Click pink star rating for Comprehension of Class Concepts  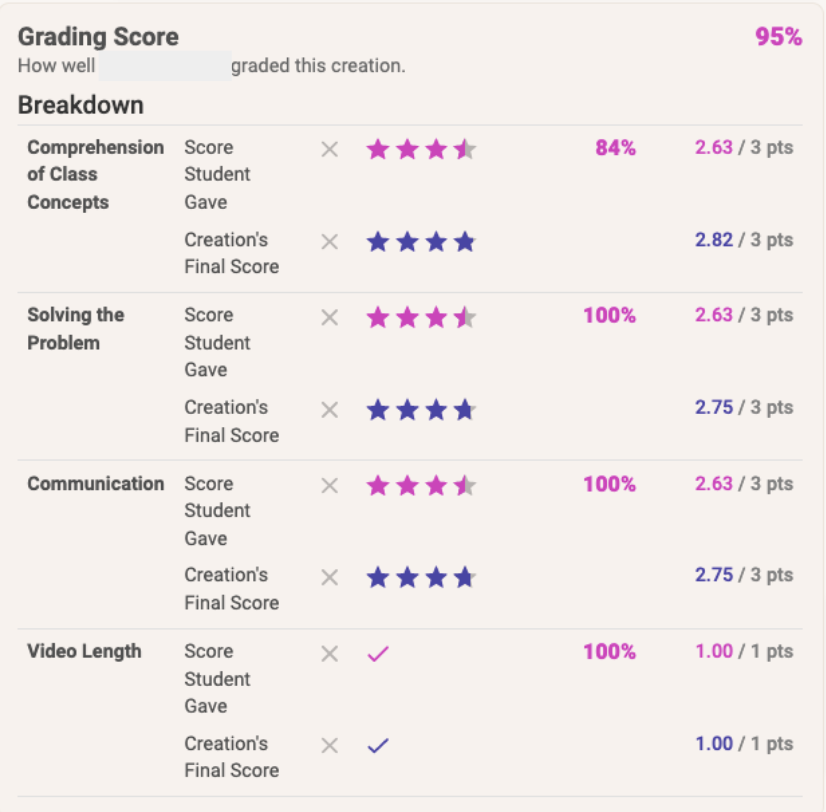(421, 149)
